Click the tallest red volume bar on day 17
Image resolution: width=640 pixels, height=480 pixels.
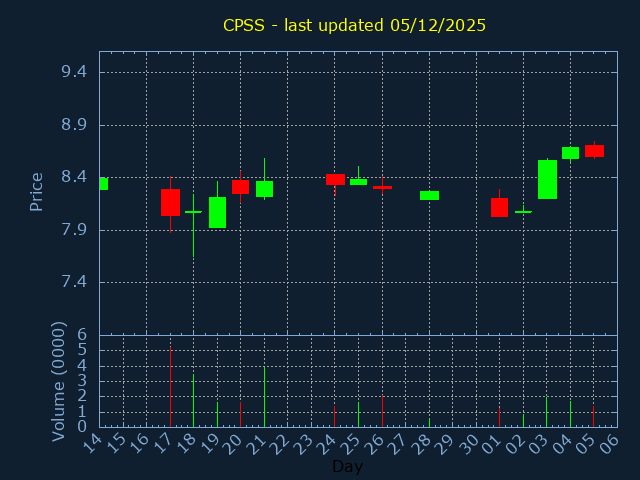click(x=170, y=388)
